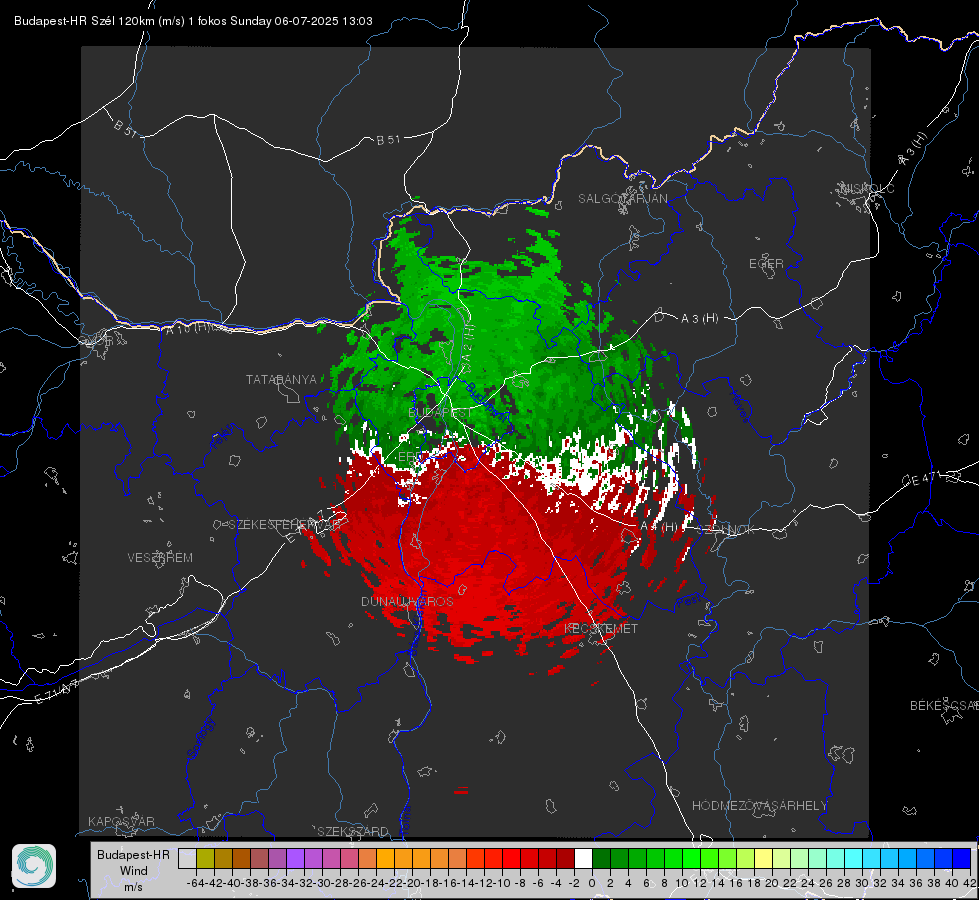Screen dimensions: 979x900
Task: Click the swirl logo icon beside the legend
Action: click(34, 866)
